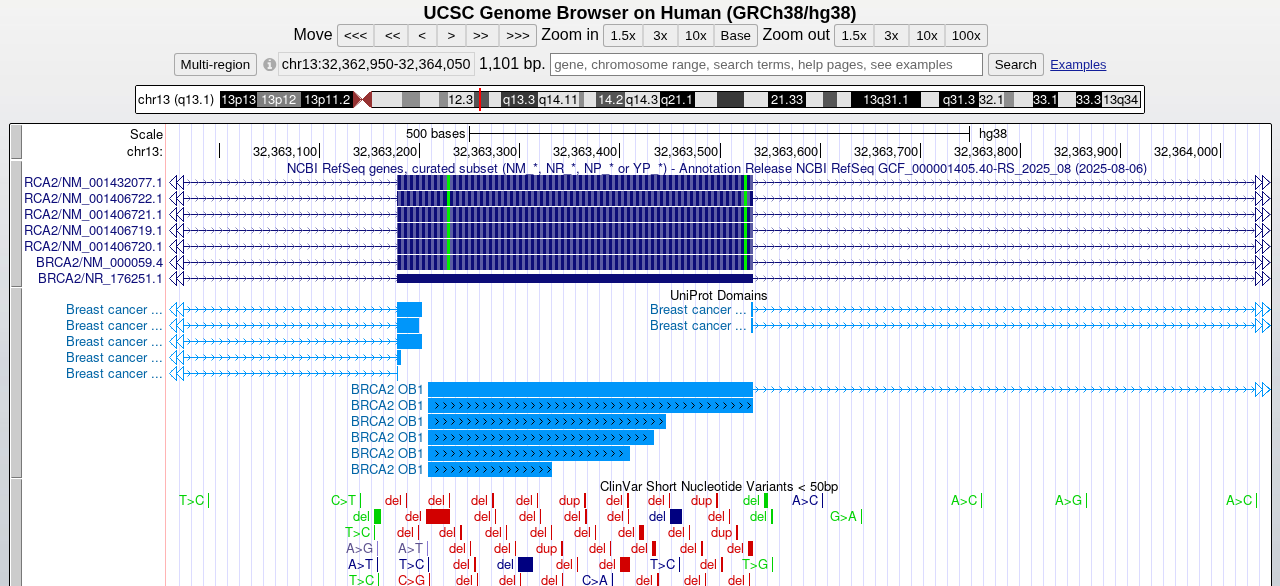This screenshot has width=1280, height=586.
Task: Open the Examples link
Action: pos(1078,65)
